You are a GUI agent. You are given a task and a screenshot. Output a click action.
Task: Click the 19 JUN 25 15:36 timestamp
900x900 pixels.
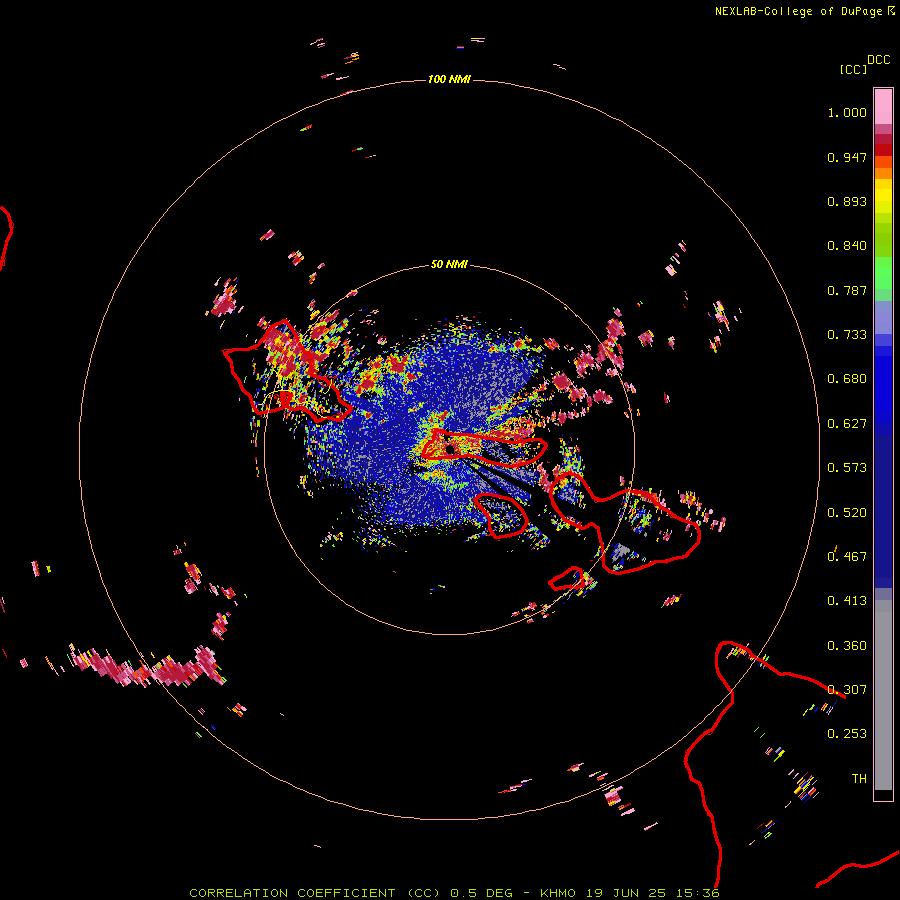[653, 893]
